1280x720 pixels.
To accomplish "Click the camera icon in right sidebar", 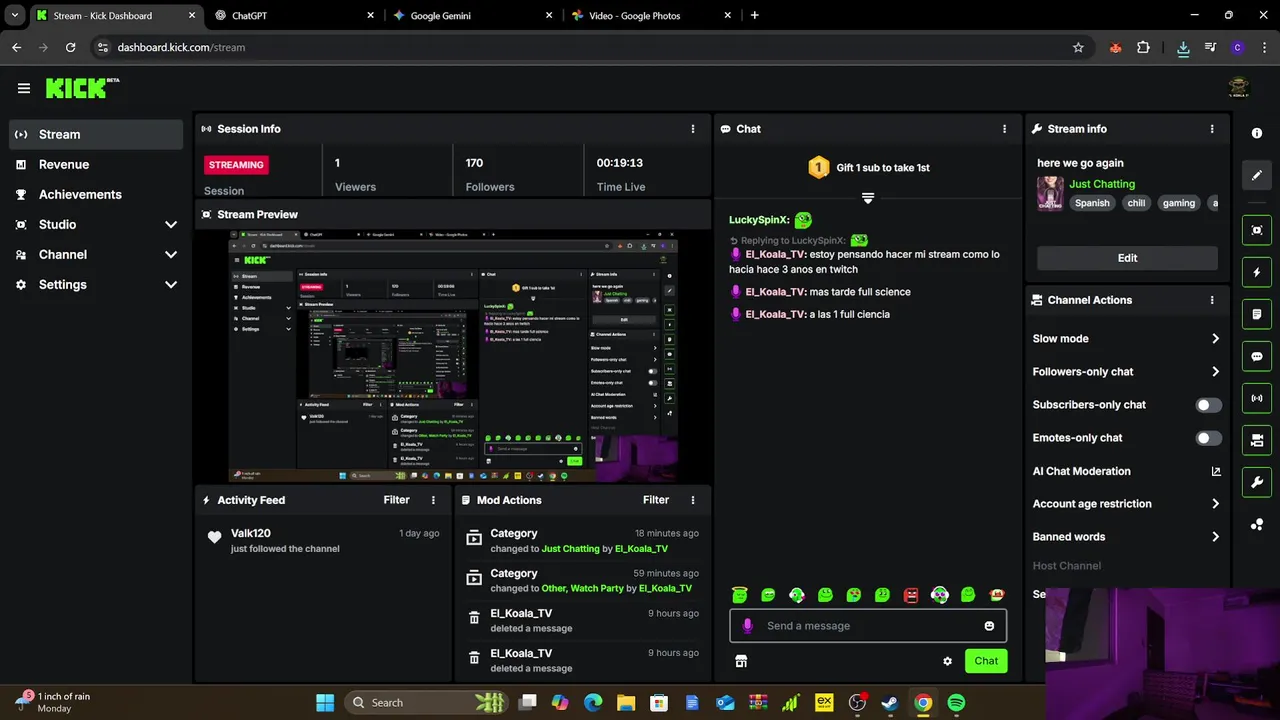I will tap(1257, 440).
